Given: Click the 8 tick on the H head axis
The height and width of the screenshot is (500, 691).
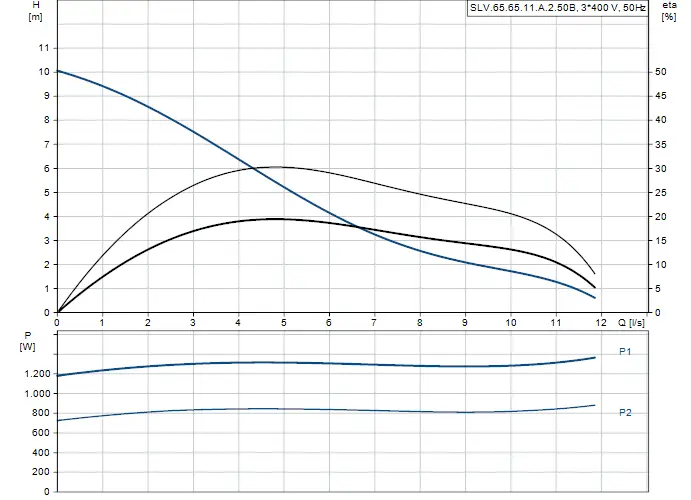Looking at the screenshot, I should tap(47, 120).
